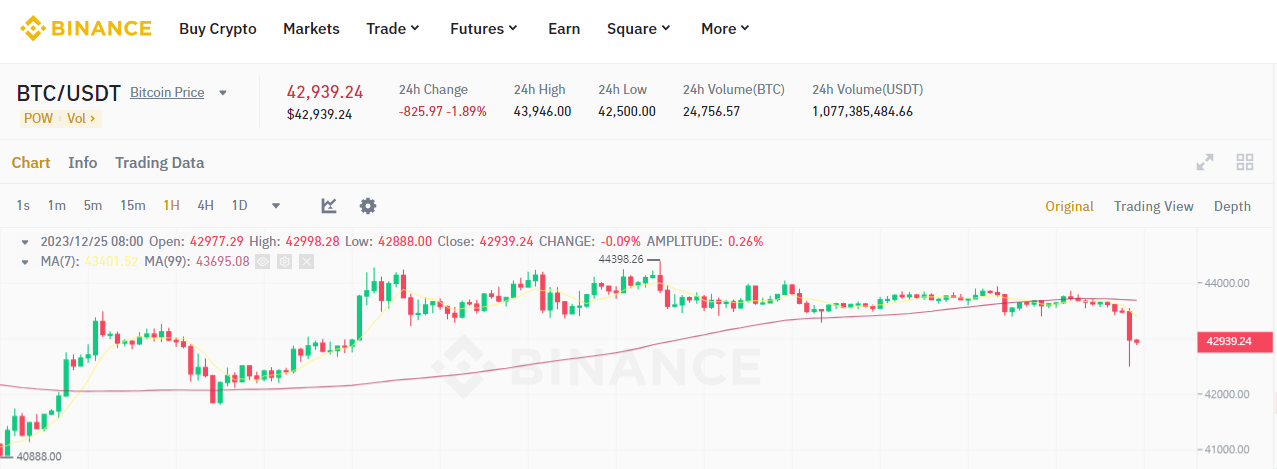Switch to Trading View chart
The height and width of the screenshot is (469, 1277).
[x=1154, y=206]
